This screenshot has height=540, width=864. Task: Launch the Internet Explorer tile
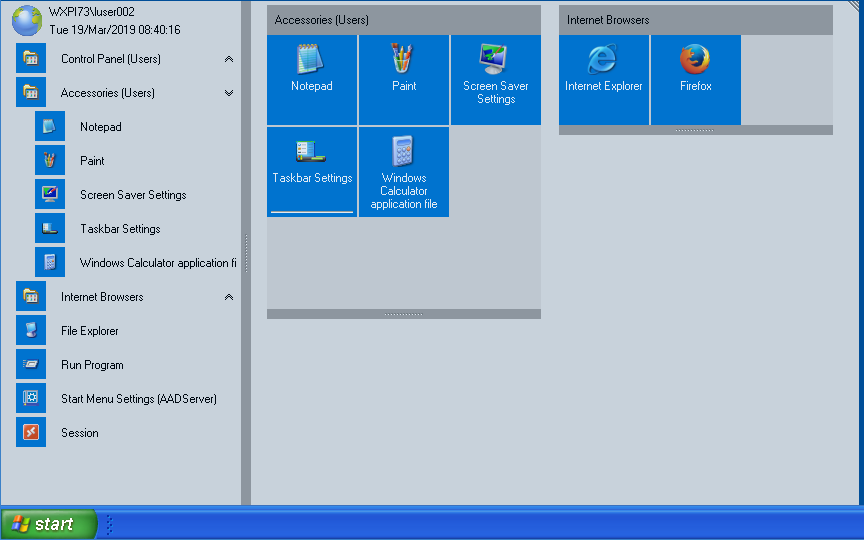(x=604, y=80)
